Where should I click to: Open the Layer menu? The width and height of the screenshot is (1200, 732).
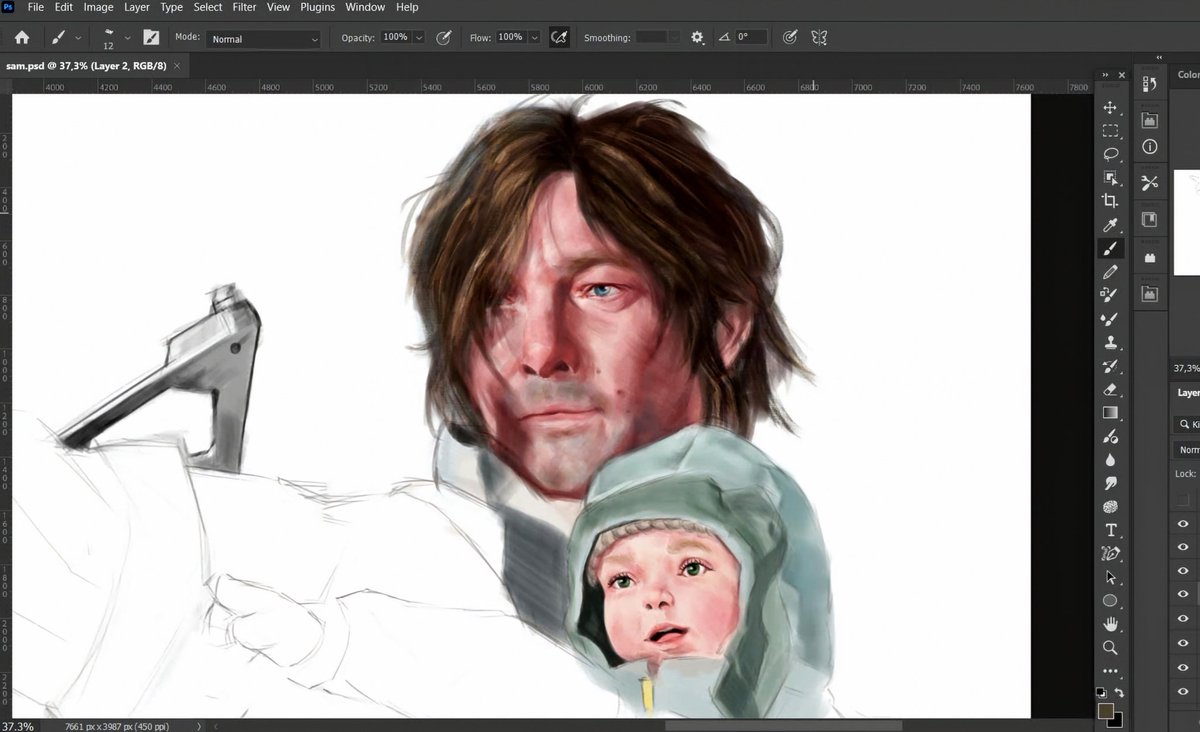[137, 7]
